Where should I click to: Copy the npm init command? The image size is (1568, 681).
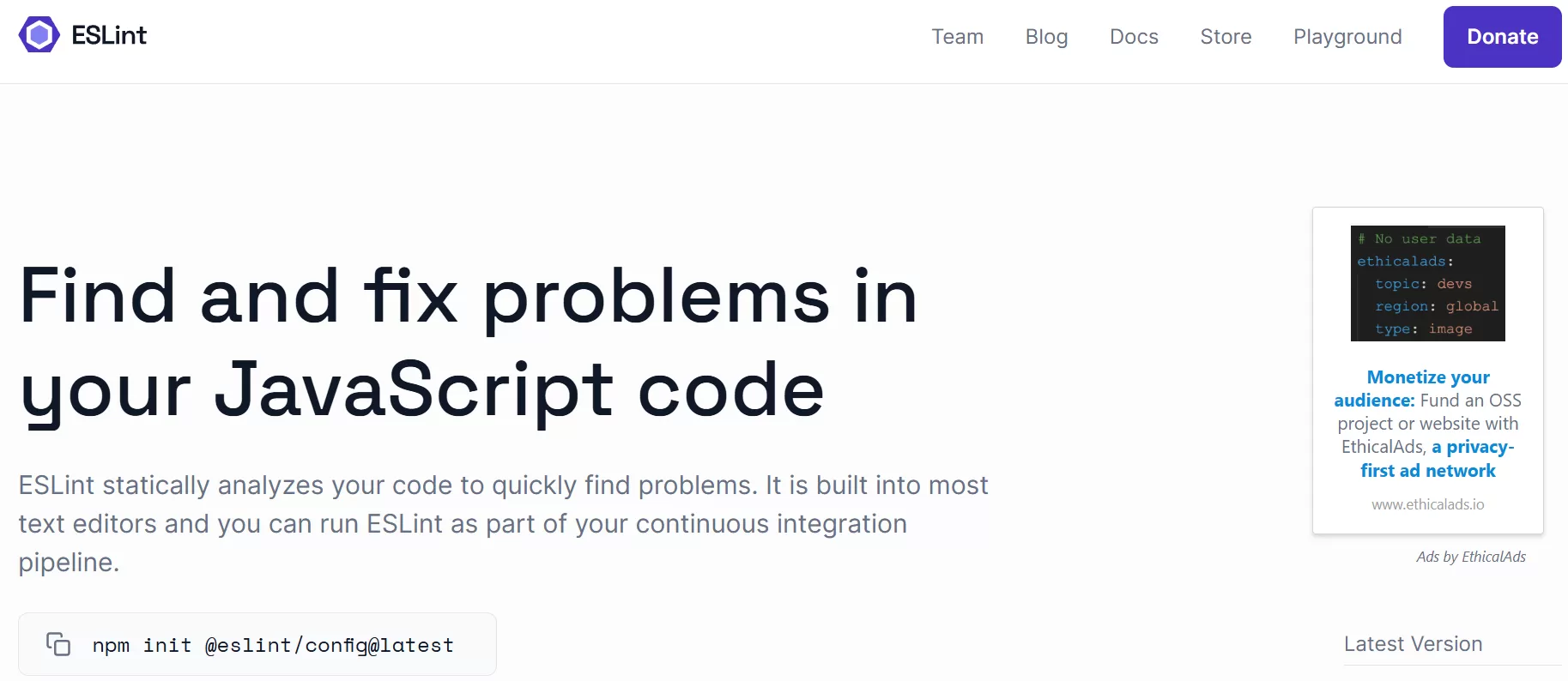point(58,644)
